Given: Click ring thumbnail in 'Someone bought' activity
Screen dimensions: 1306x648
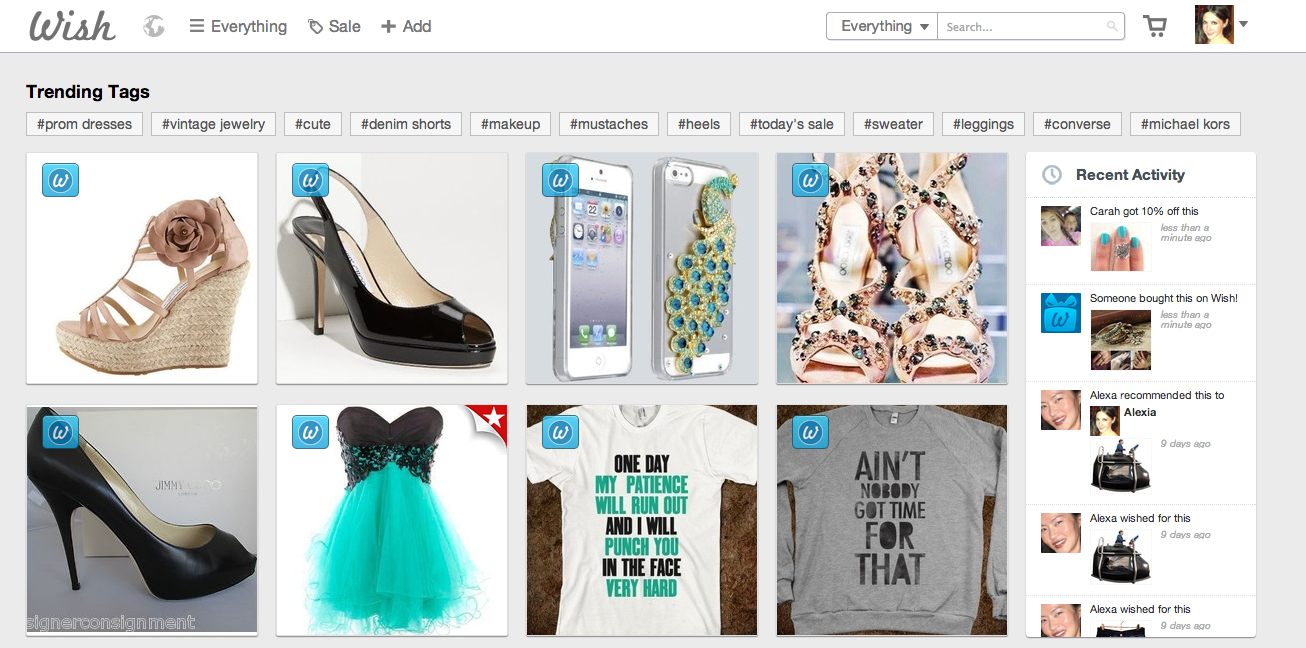Looking at the screenshot, I should click(x=1120, y=340).
